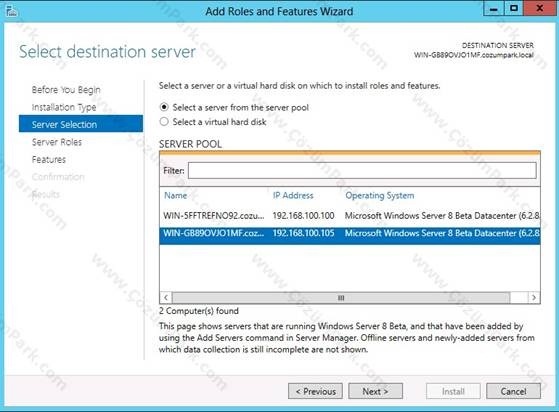The width and height of the screenshot is (559, 412).
Task: Close the wizard with the X button
Action: 540,9
